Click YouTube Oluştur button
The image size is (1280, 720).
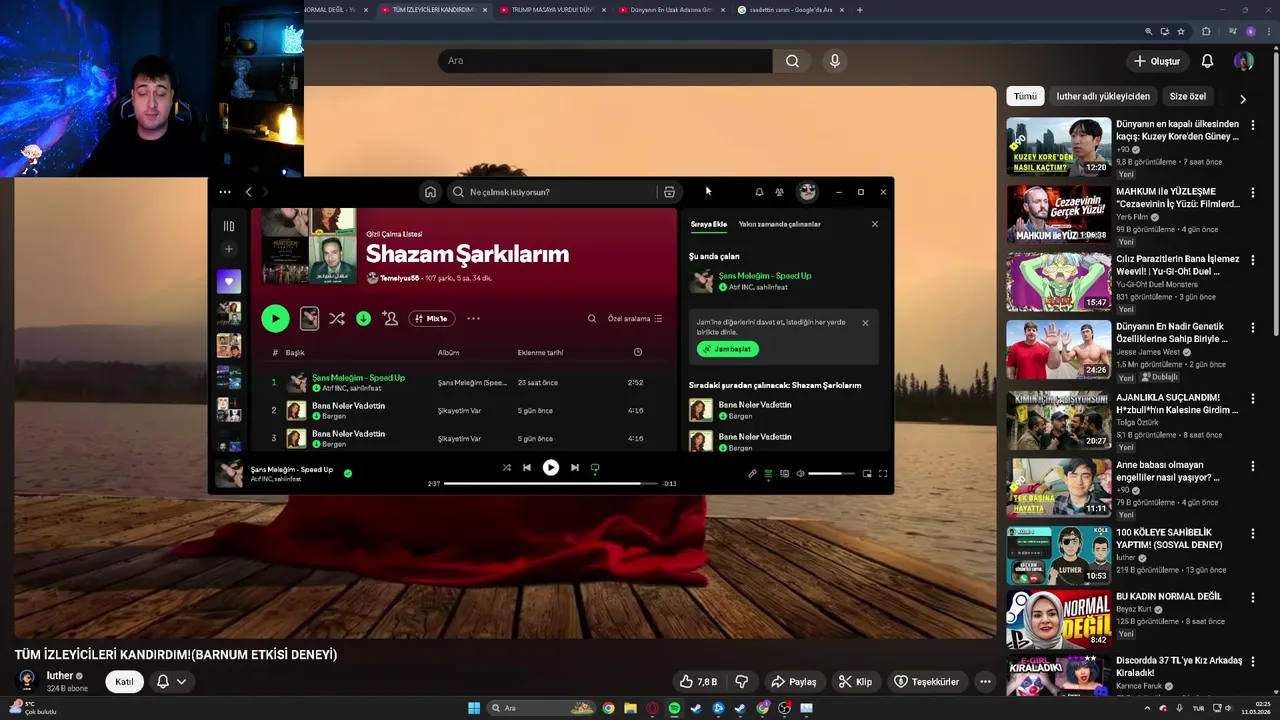1157,61
